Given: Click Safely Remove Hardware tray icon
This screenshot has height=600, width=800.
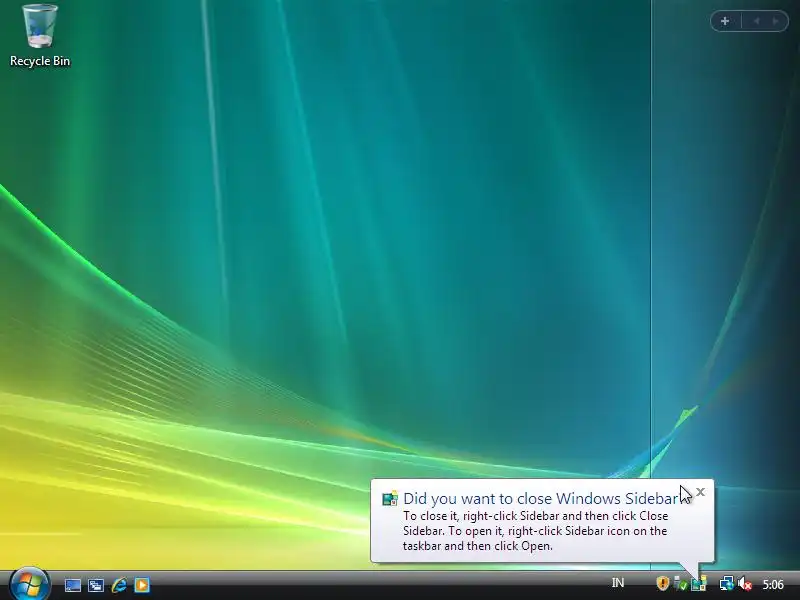Looking at the screenshot, I should tap(680, 583).
